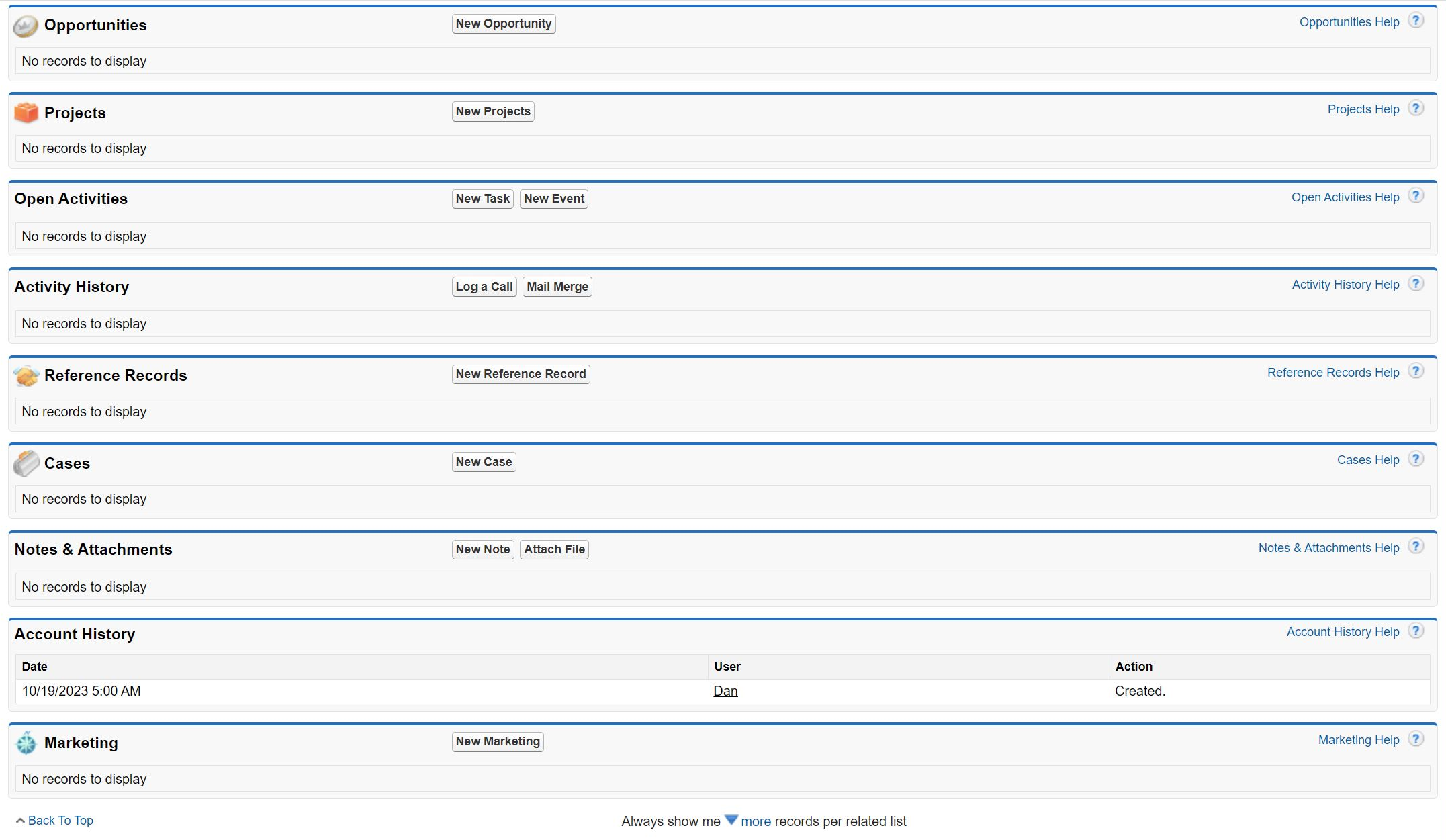Screen dimensions: 1446x840
Task: Jump via the Back To Top link
Action: pos(60,821)
